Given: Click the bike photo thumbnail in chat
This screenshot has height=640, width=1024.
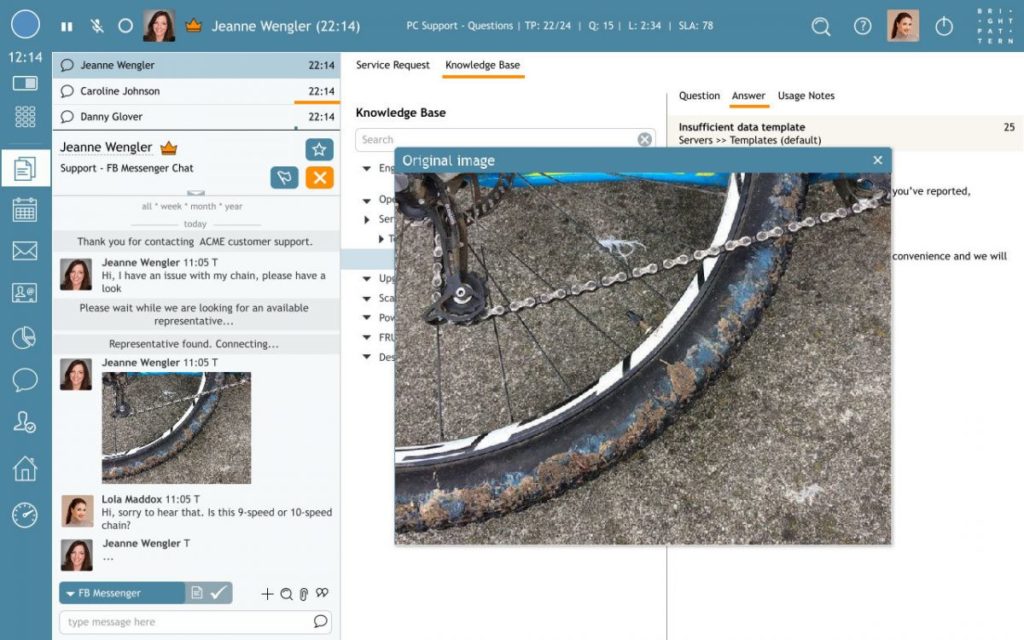Looking at the screenshot, I should [176, 427].
